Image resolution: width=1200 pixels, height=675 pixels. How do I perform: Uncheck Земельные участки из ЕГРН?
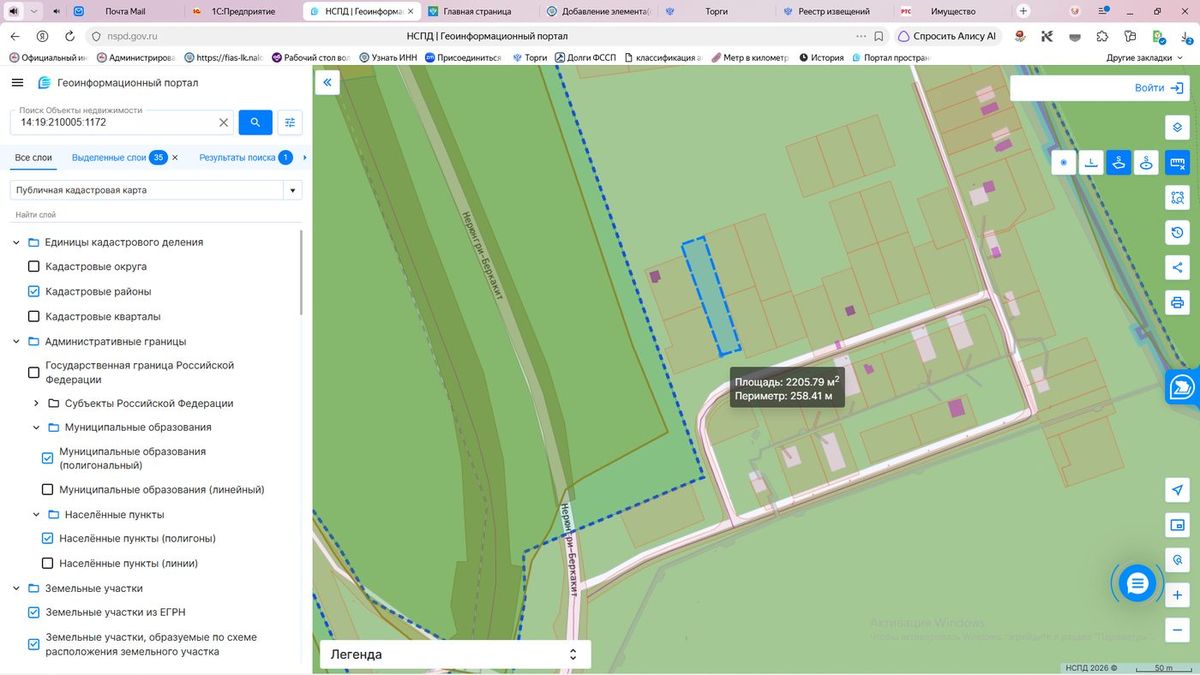[34, 612]
